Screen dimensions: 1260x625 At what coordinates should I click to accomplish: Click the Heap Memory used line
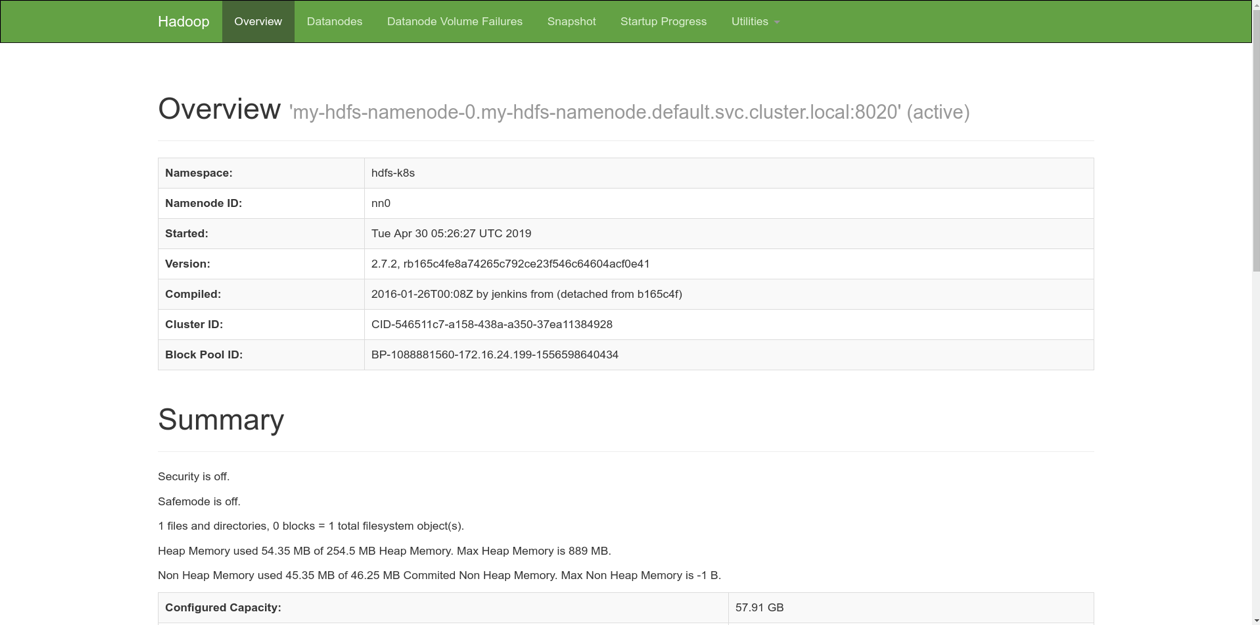pyautogui.click(x=384, y=551)
